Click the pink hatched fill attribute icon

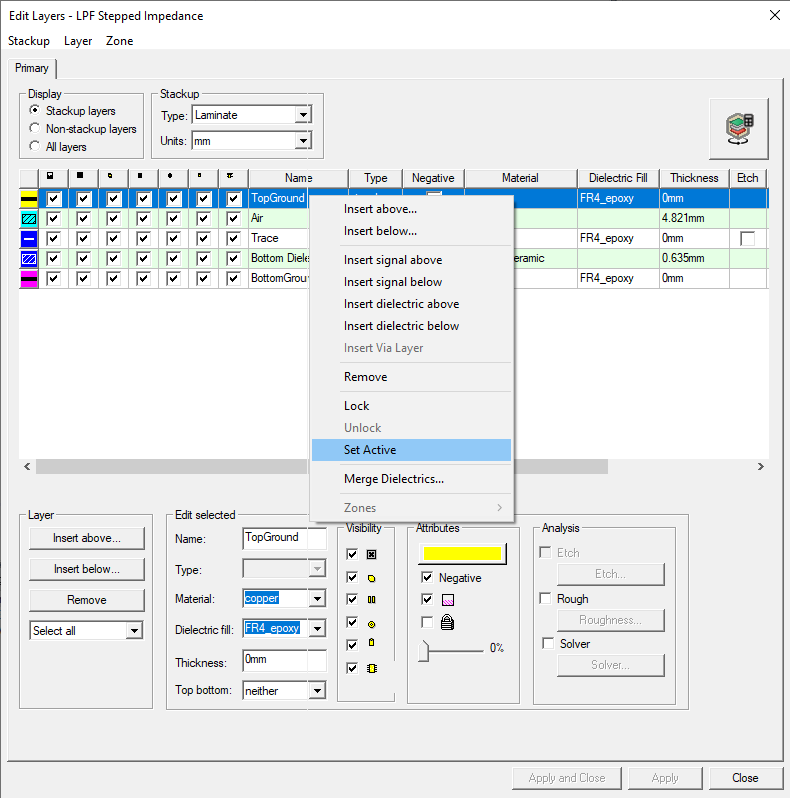click(x=448, y=600)
